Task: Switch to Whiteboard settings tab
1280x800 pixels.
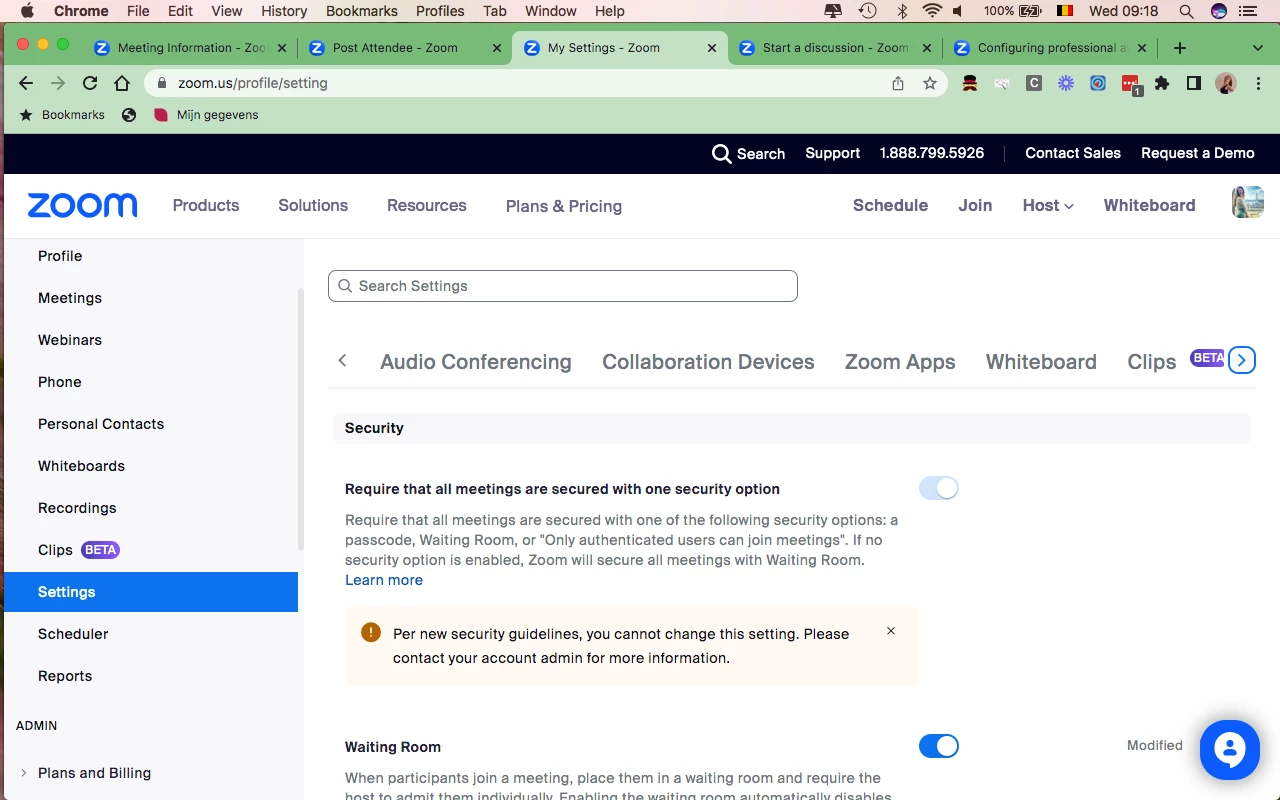Action: click(x=1041, y=362)
